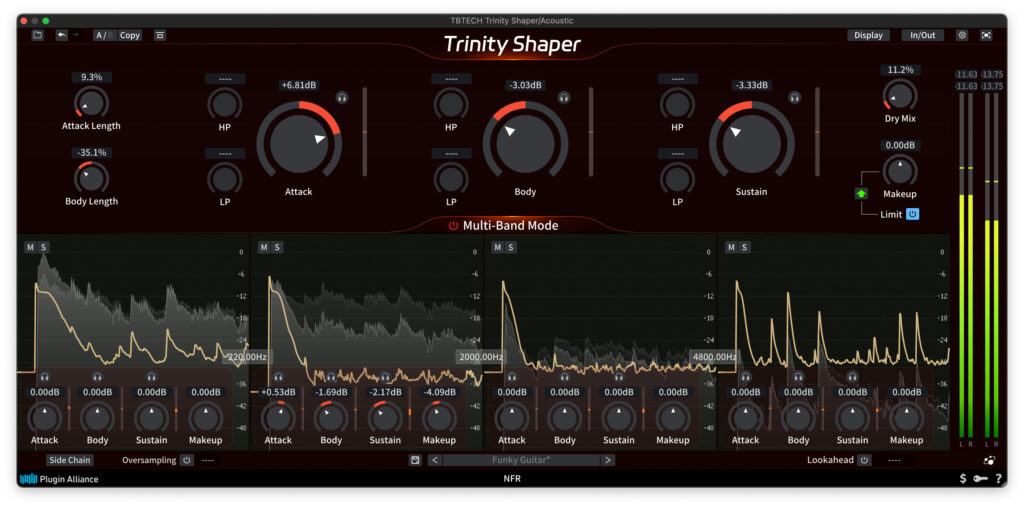This screenshot has width=1024, height=507.
Task: Click the fullscreen resize icon
Action: click(986, 35)
